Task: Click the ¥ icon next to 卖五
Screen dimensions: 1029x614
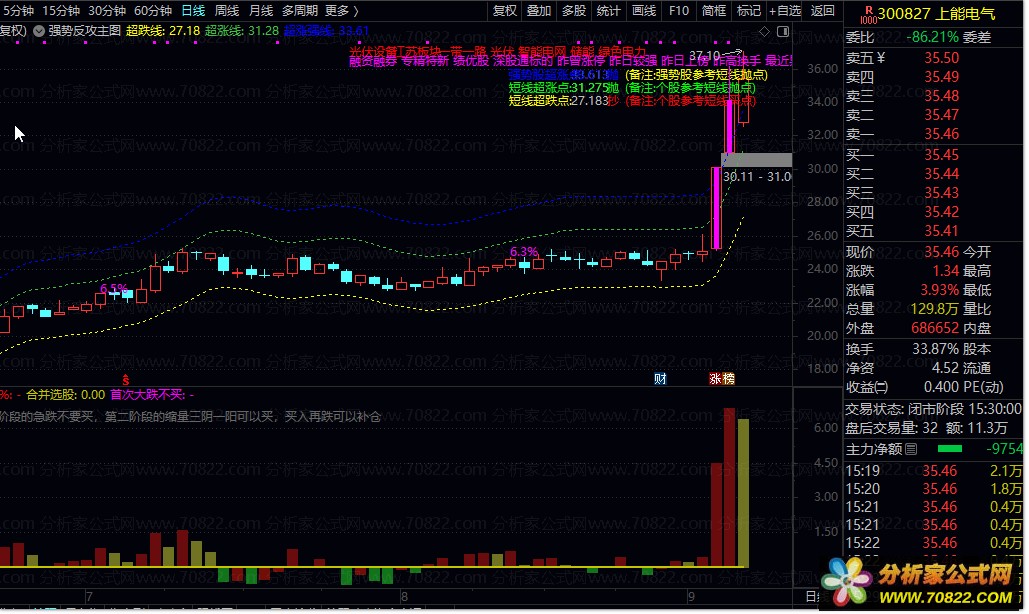Action: coord(881,58)
